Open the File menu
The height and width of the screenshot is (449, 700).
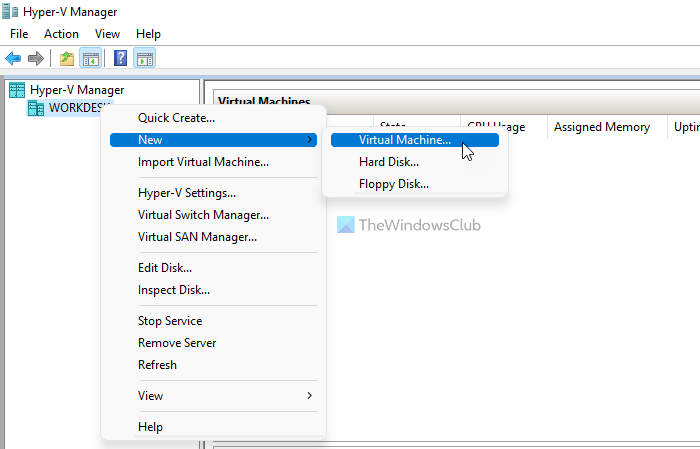[x=19, y=34]
